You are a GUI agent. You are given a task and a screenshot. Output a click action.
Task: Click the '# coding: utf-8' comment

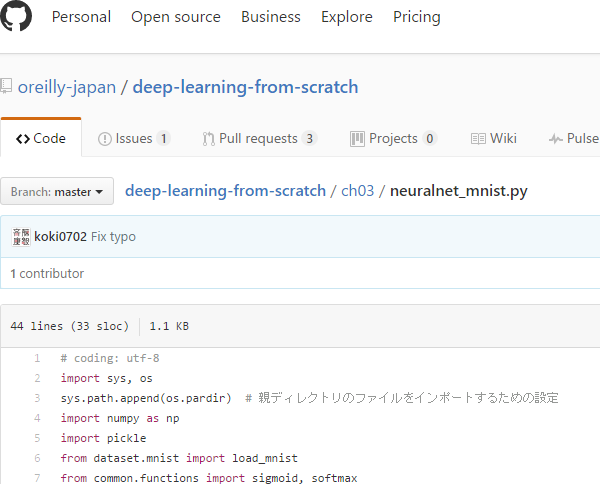[110, 359]
